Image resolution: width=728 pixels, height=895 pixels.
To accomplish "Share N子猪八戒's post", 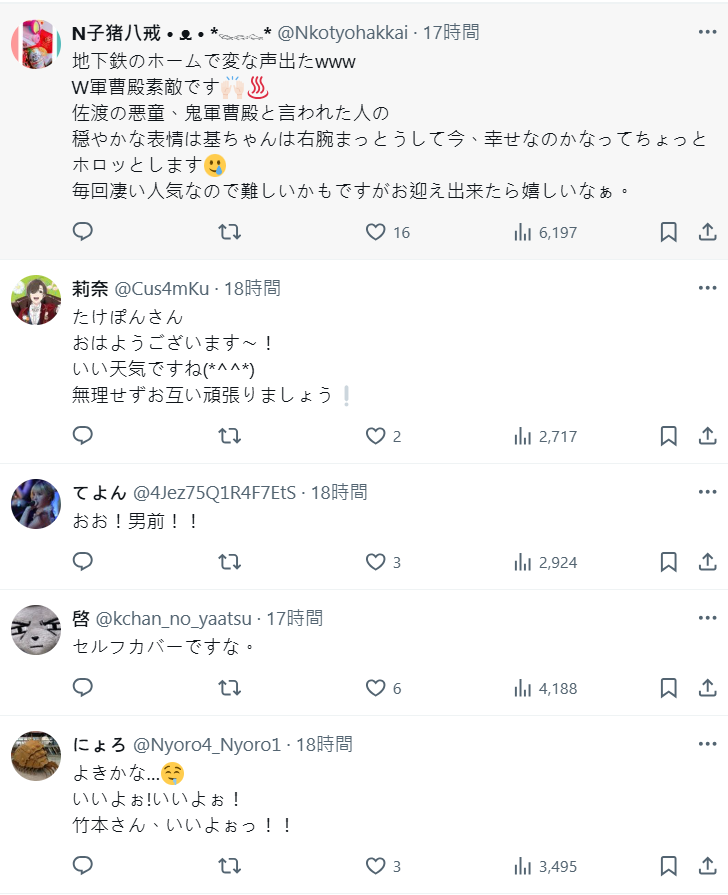I will pyautogui.click(x=706, y=232).
